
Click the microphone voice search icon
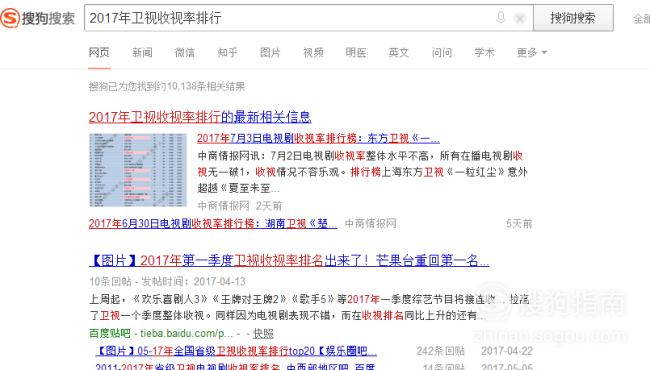click(501, 18)
